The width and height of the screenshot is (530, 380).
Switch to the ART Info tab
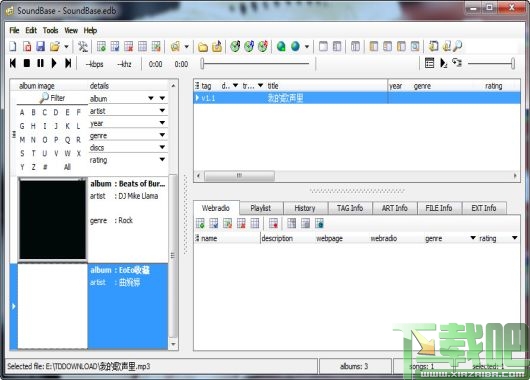[394, 208]
